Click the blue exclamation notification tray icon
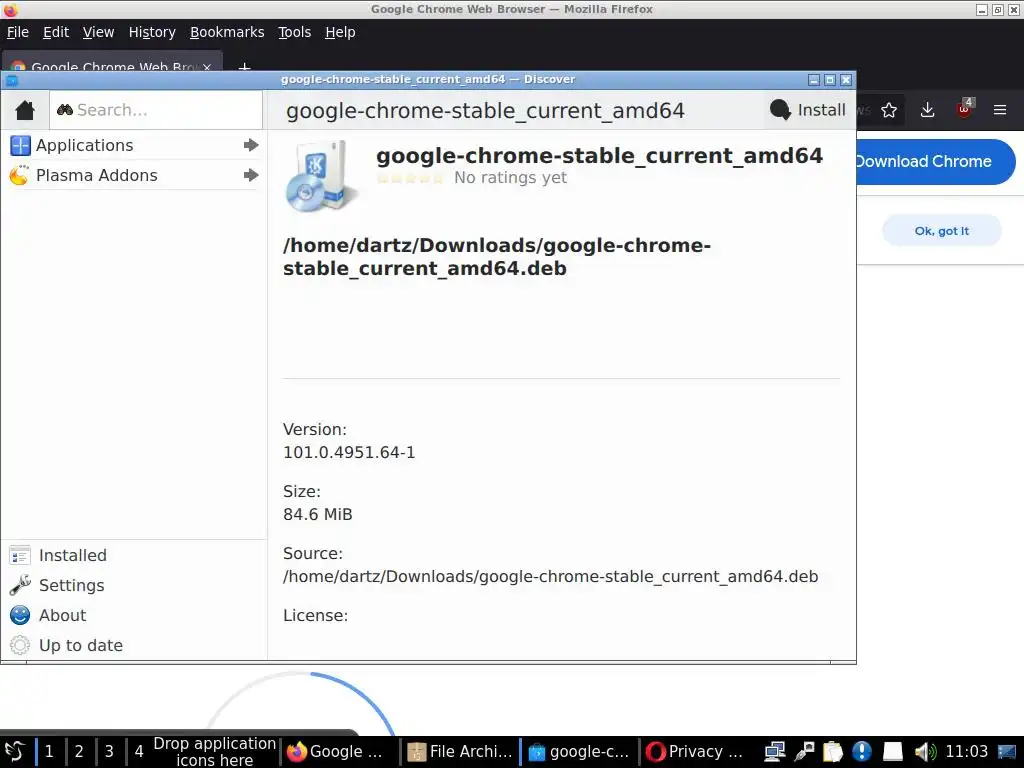This screenshot has height=768, width=1024. tap(862, 752)
